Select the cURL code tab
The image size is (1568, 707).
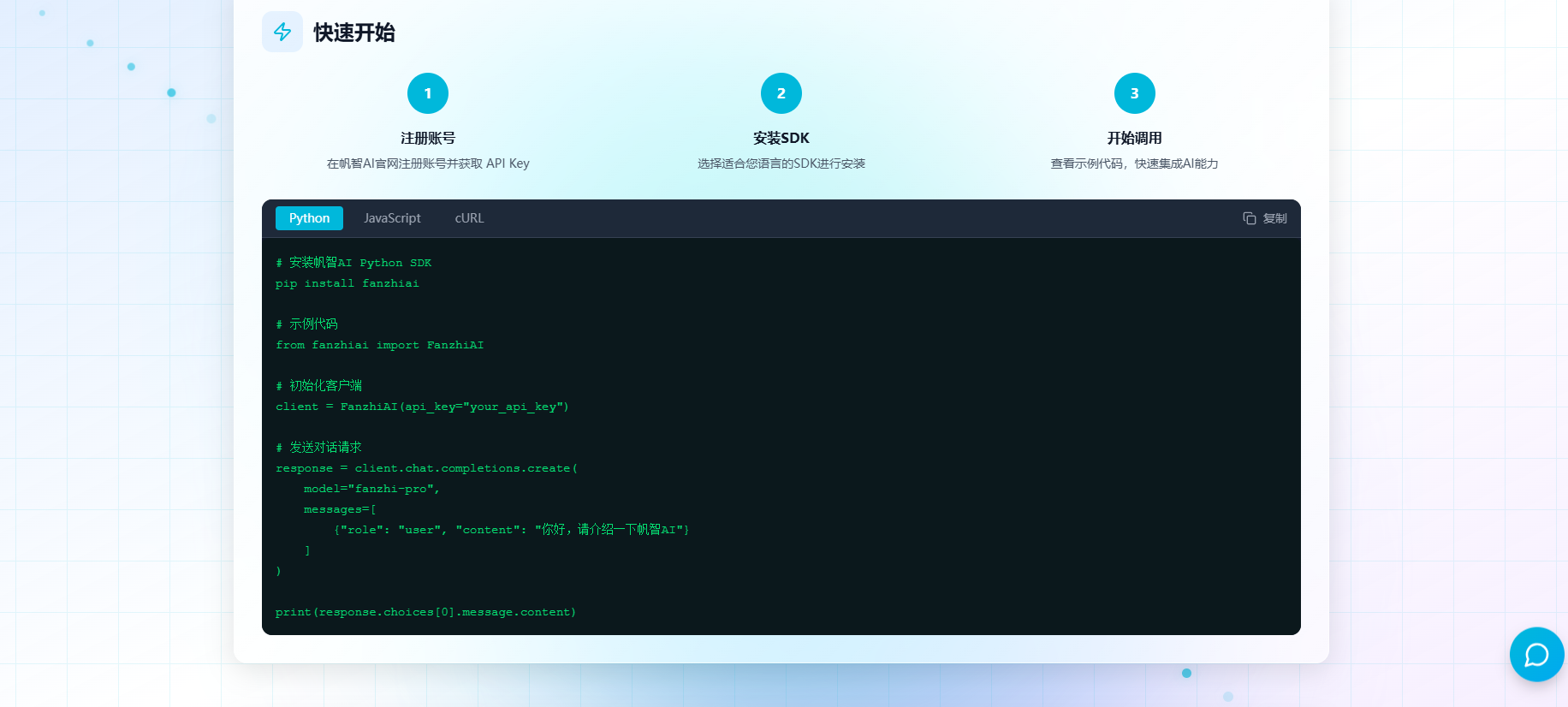point(469,218)
